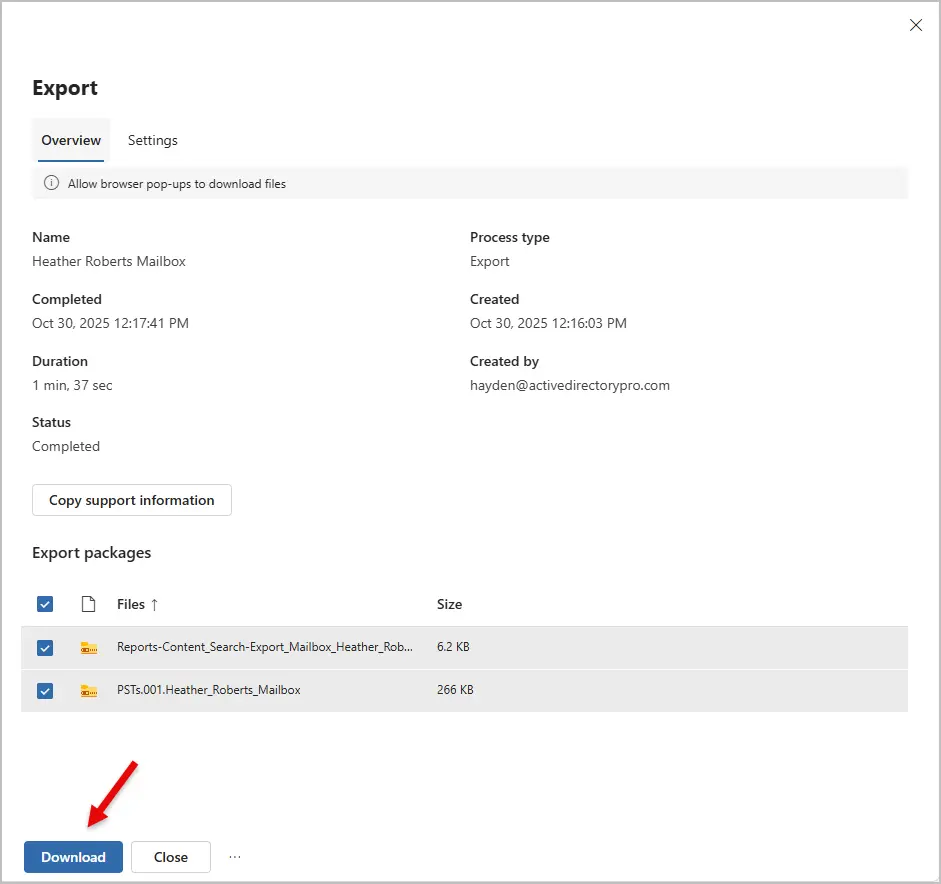This screenshot has height=884, width=941.
Task: Click the file type icon in header row
Action: point(88,604)
